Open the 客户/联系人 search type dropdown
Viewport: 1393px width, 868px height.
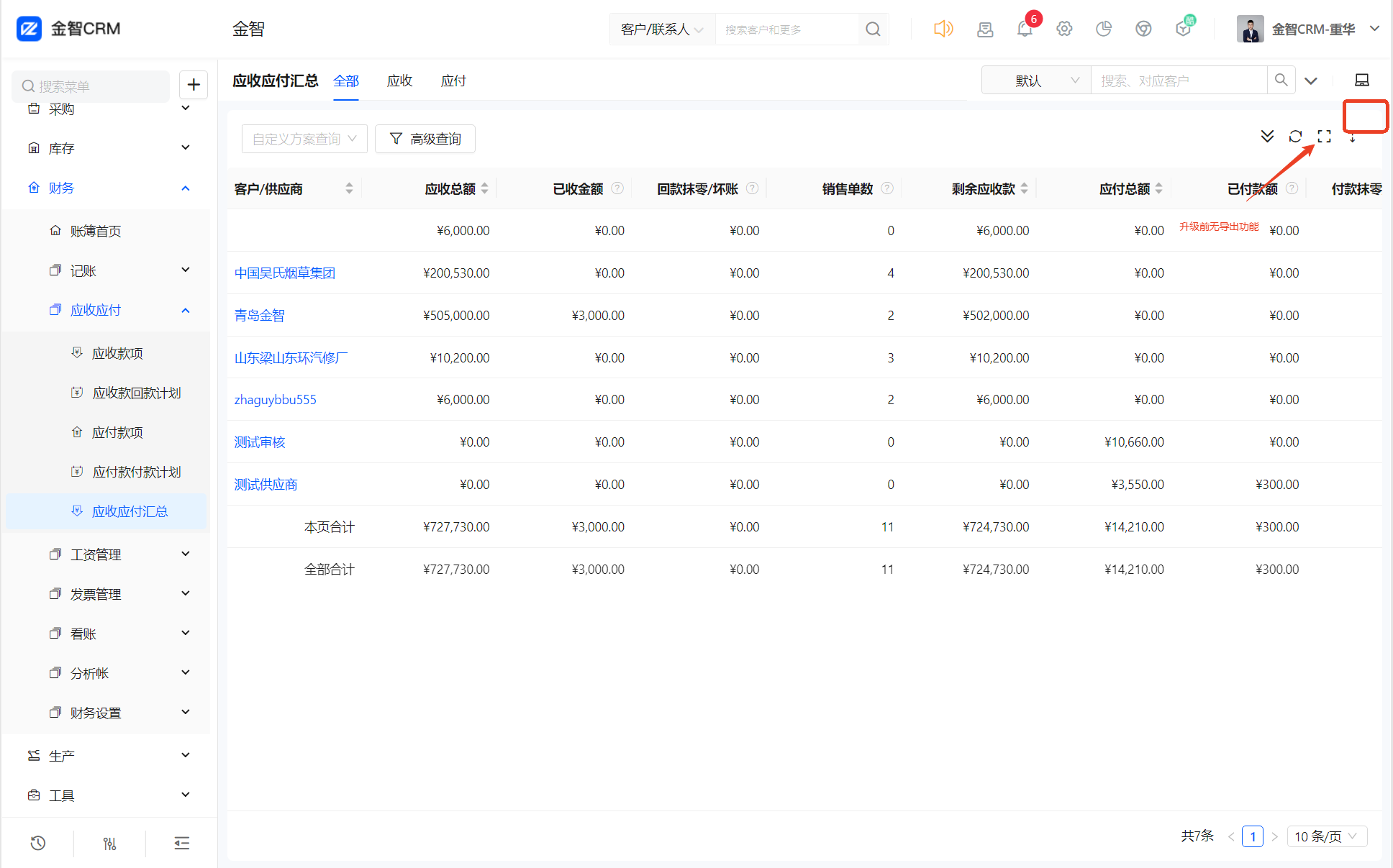coord(662,29)
